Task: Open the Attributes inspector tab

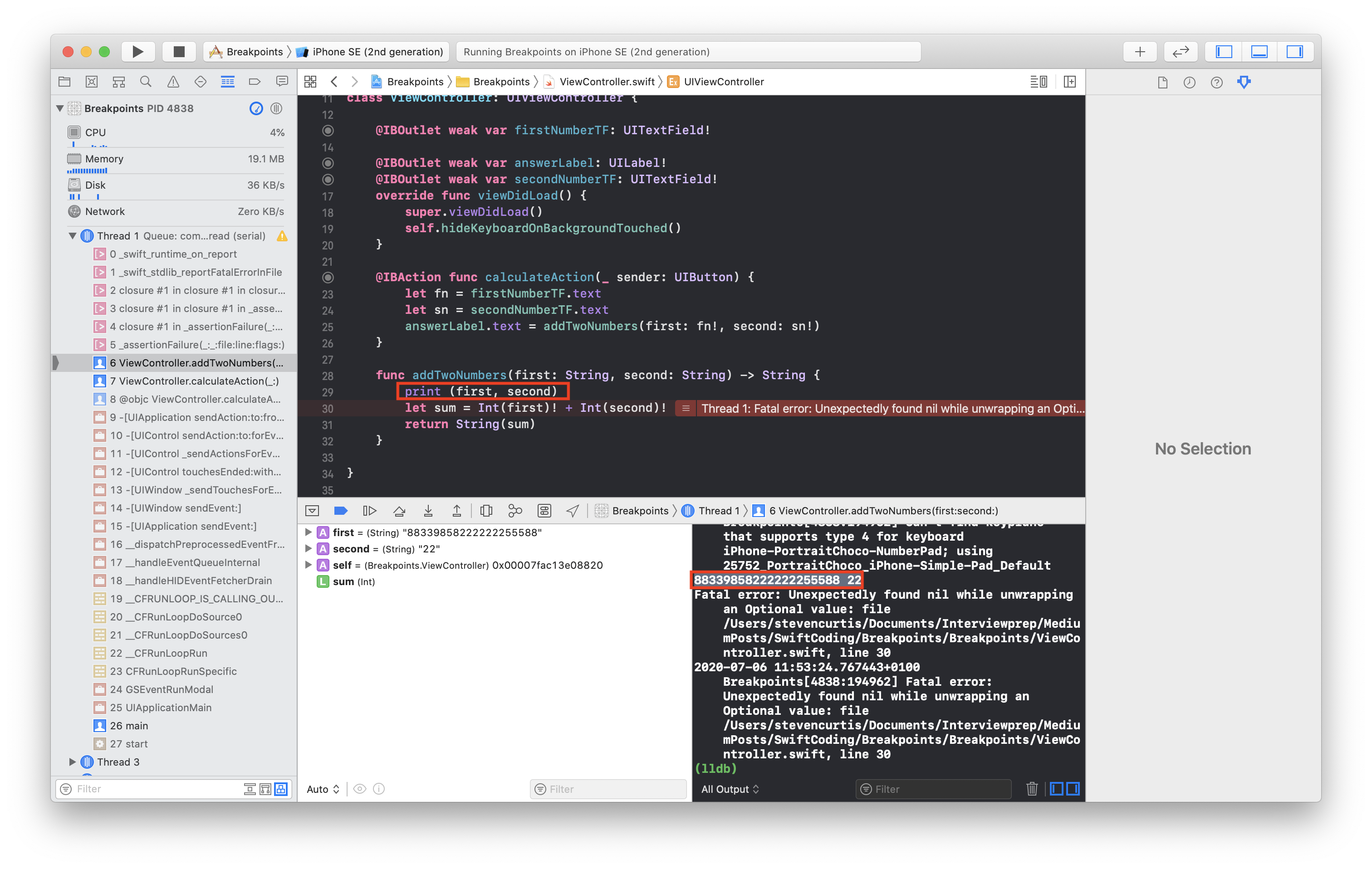Action: pos(1244,83)
